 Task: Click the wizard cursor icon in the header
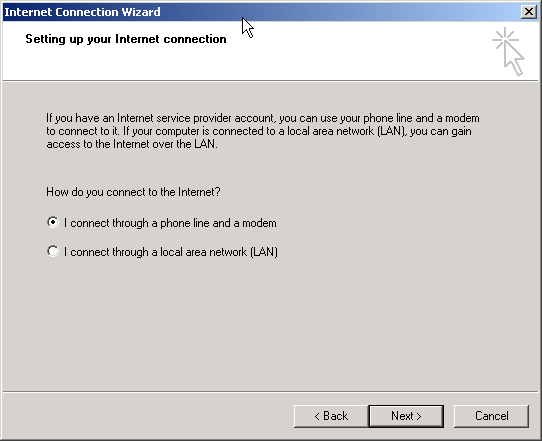tap(508, 51)
